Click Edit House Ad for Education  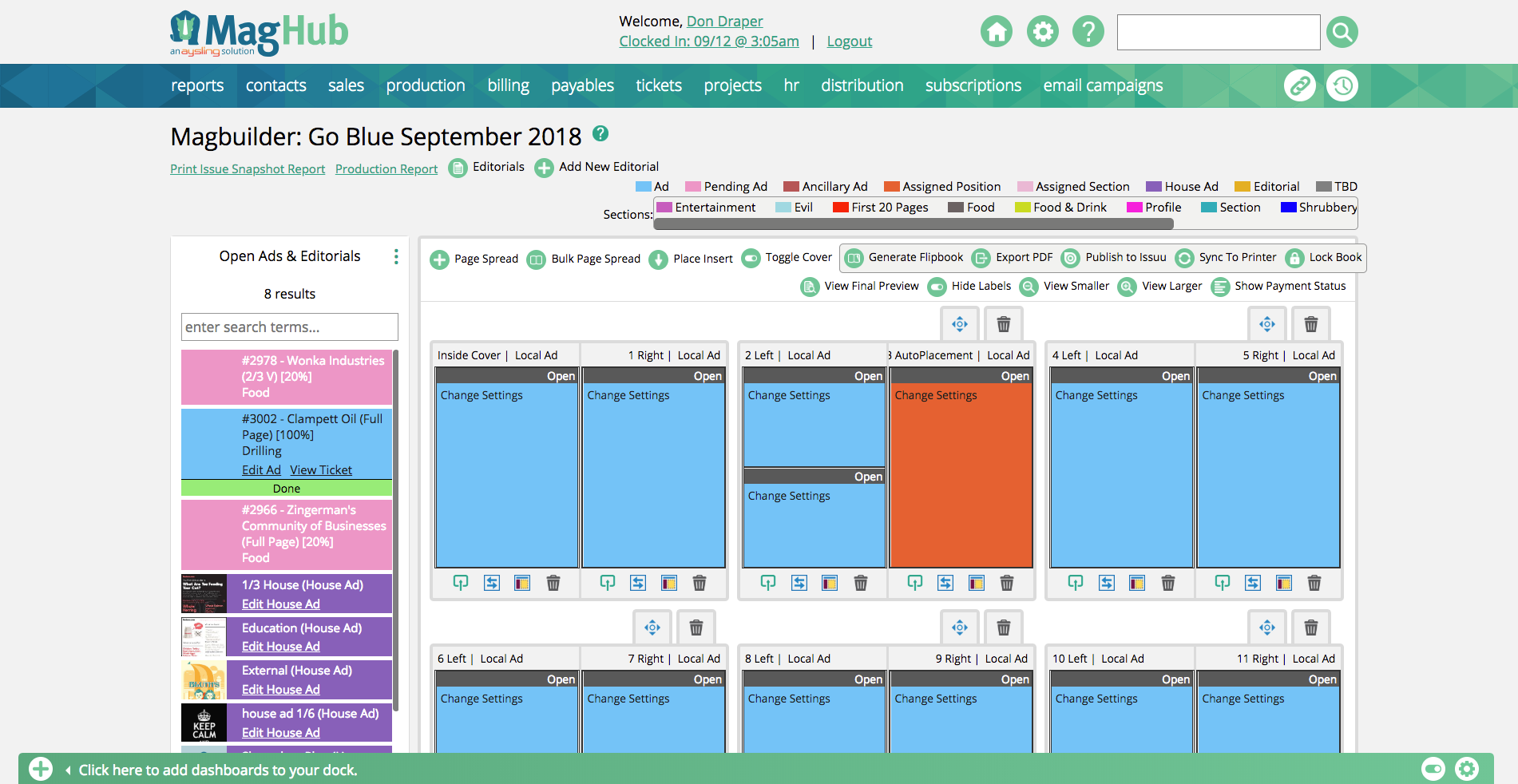click(x=280, y=647)
